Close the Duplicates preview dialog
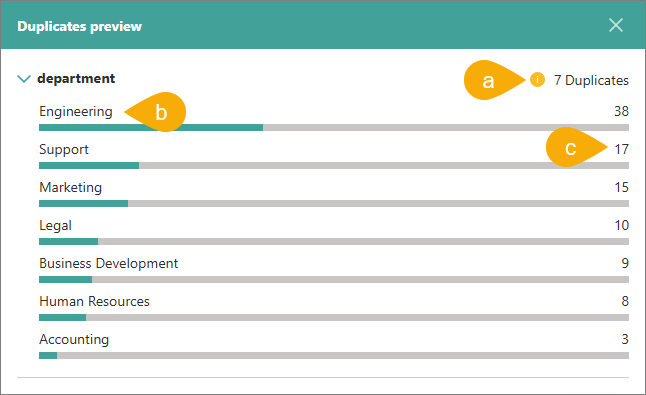Viewport: 646px width, 395px height. [x=616, y=25]
